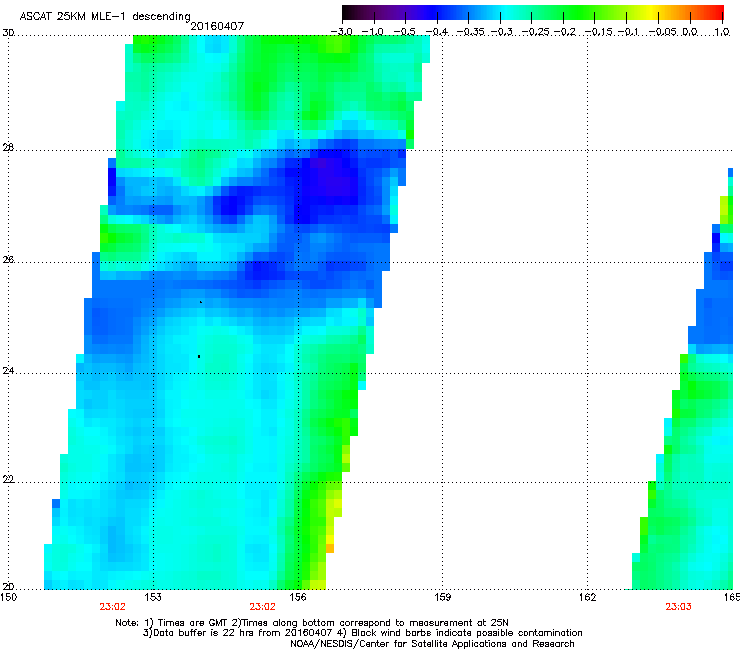This screenshot has height=650, width=740.
Task: Click the note line about Times are GMT
Action: (x=312, y=623)
